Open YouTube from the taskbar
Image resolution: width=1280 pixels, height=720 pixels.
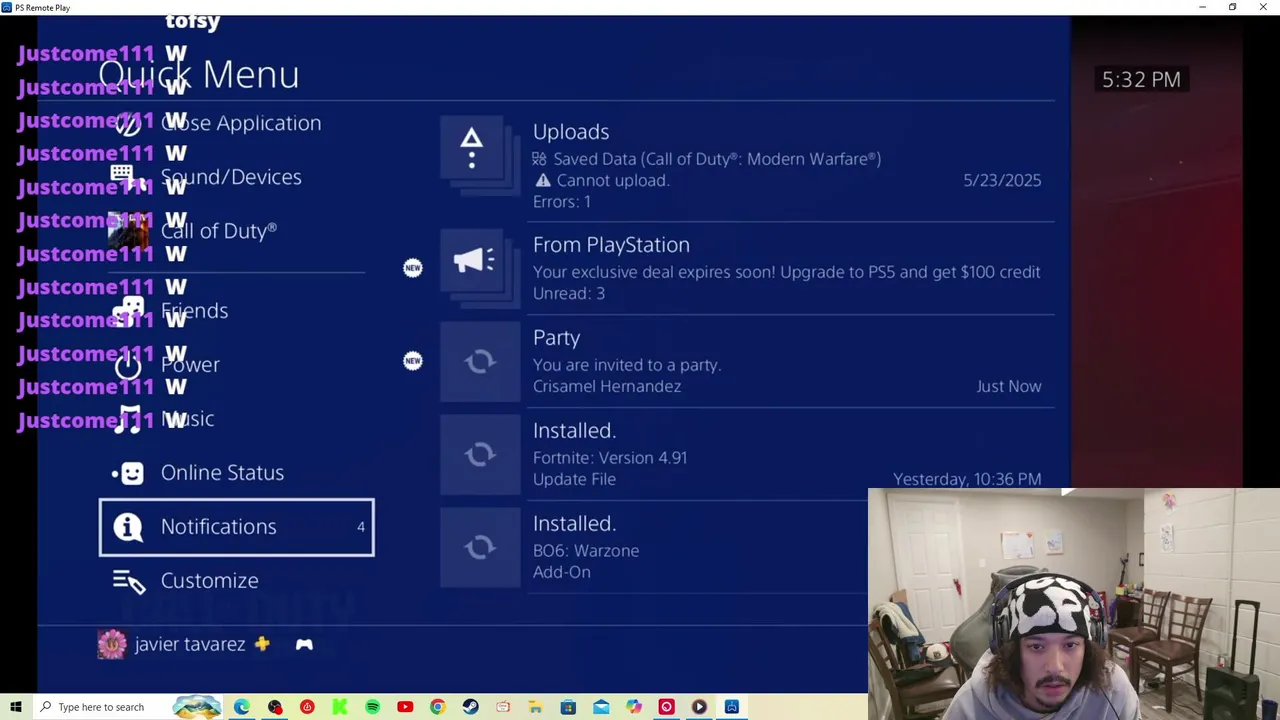pyautogui.click(x=405, y=707)
